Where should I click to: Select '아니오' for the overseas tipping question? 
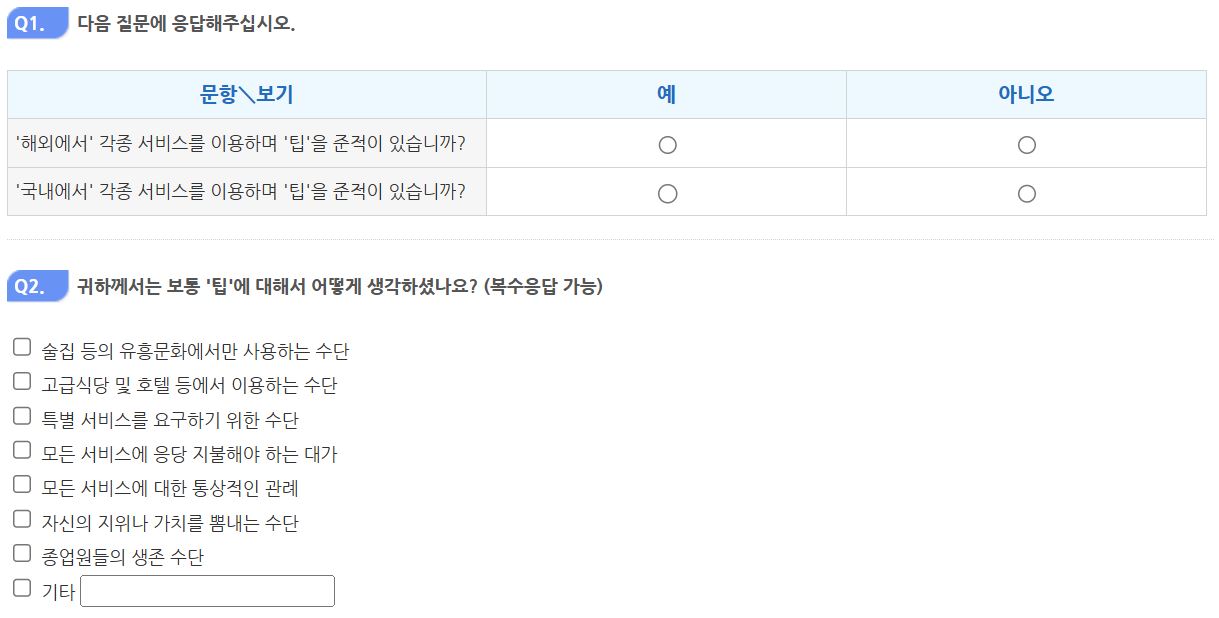point(1026,144)
